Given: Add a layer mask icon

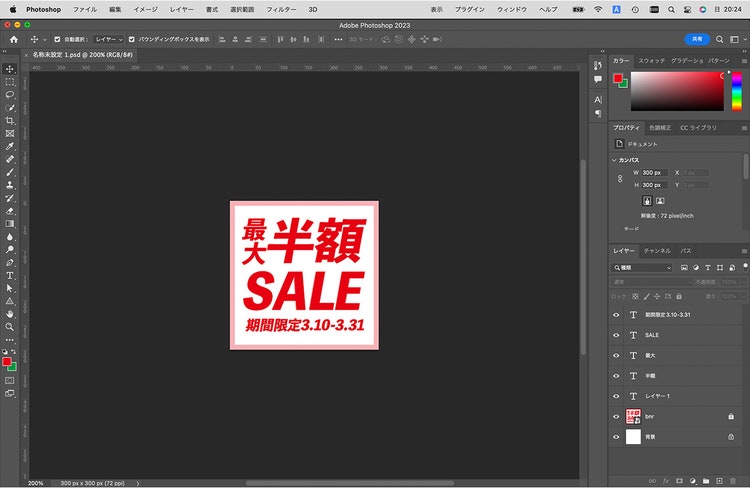Looking at the screenshot, I should click(679, 481).
